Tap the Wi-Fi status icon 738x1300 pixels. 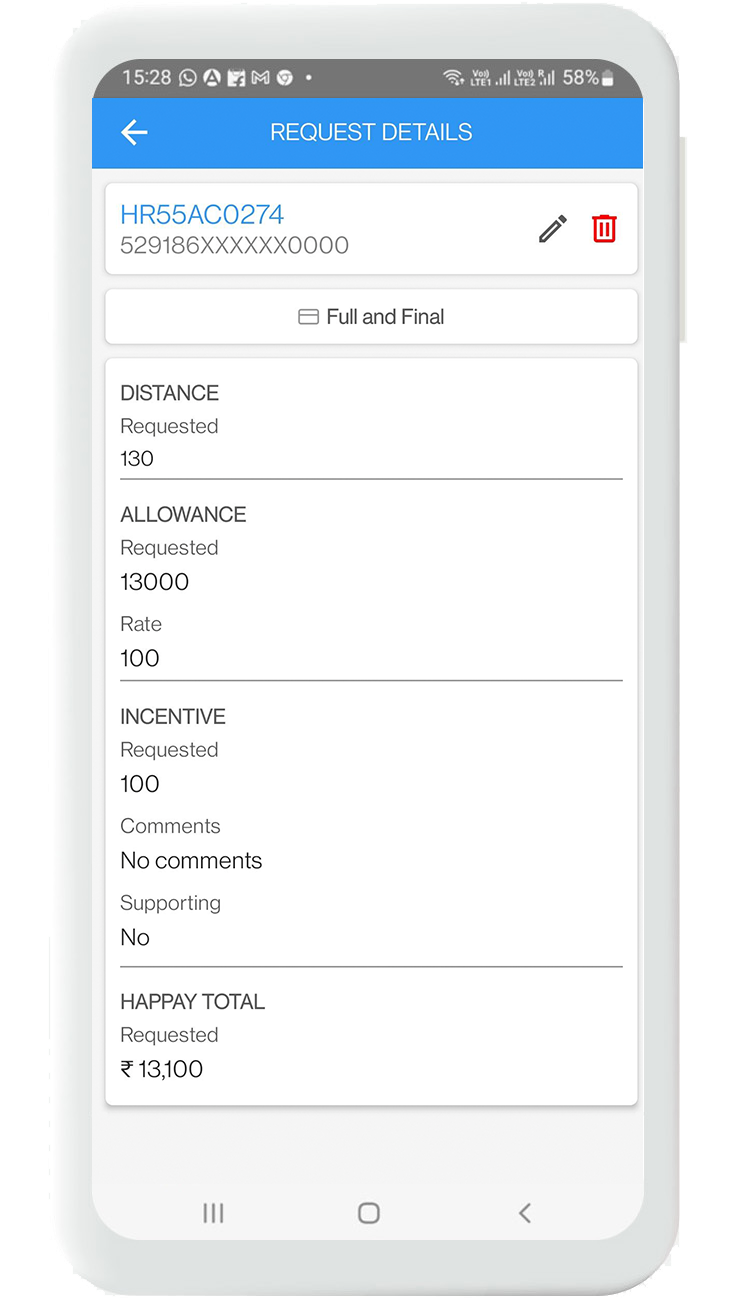point(453,77)
